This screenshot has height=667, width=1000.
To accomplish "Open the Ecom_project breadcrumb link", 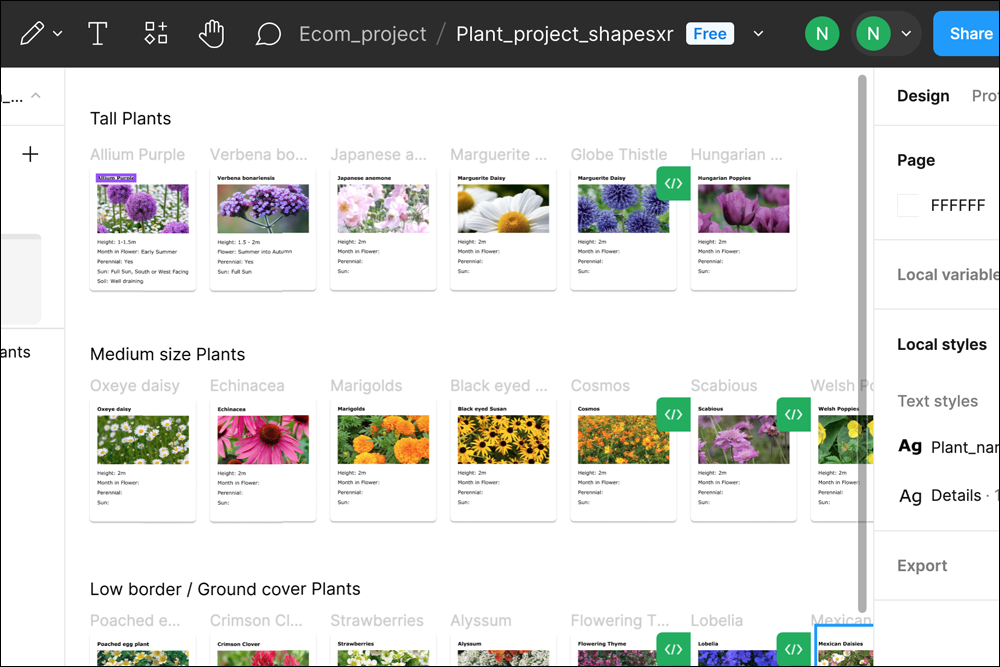I will tap(362, 34).
